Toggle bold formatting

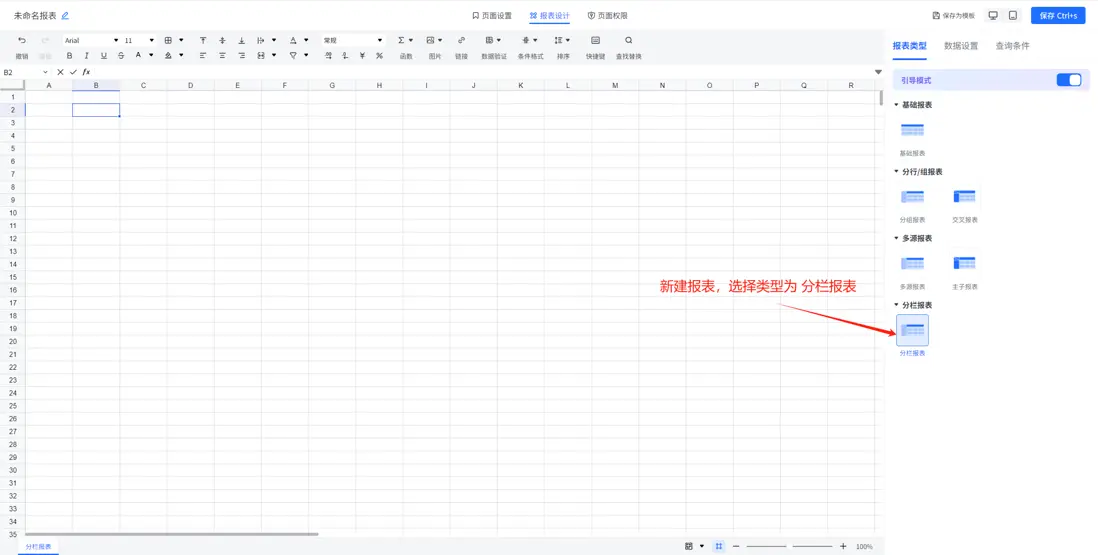[x=69, y=55]
